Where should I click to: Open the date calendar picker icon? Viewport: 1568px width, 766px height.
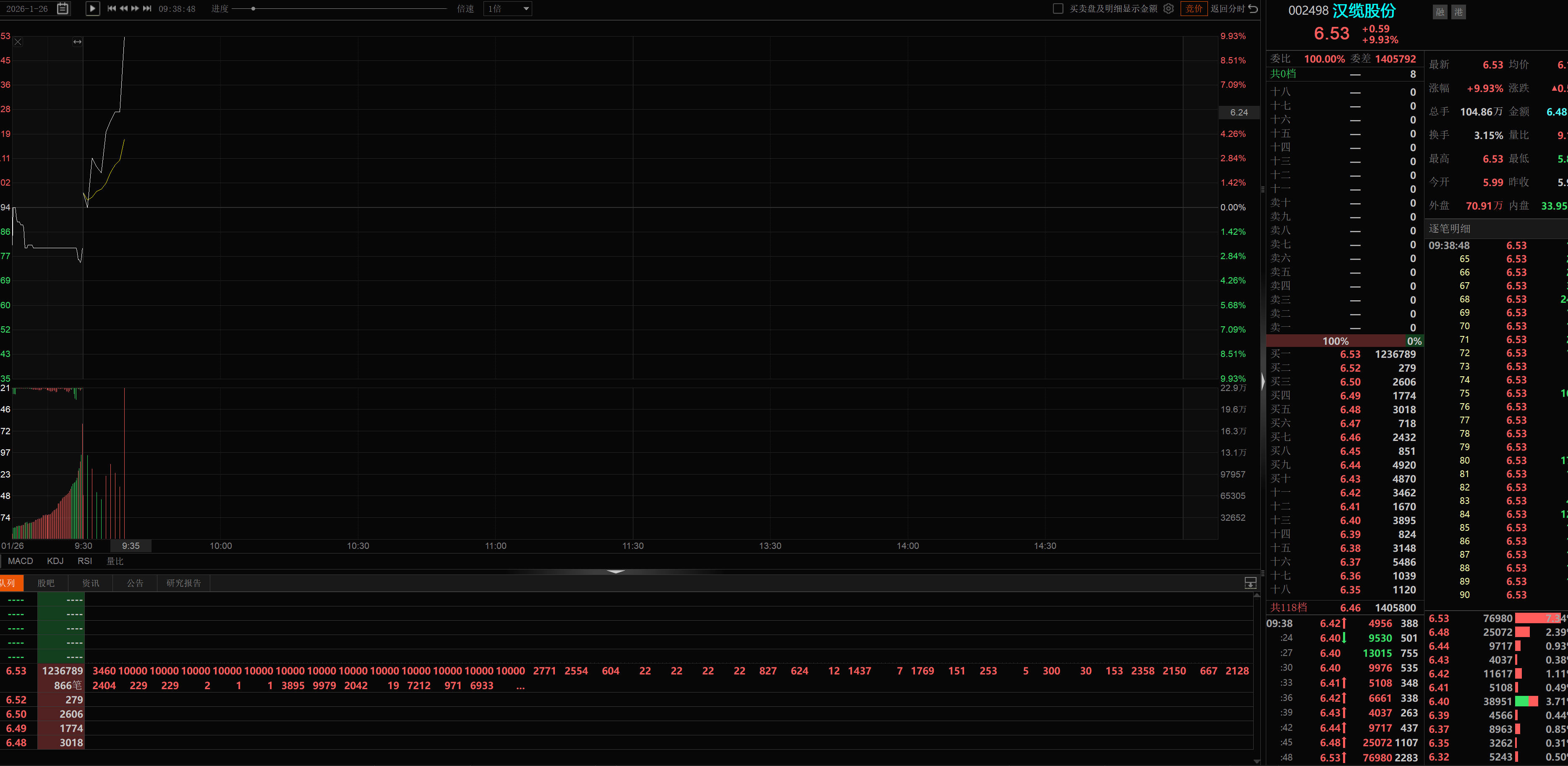pyautogui.click(x=63, y=8)
